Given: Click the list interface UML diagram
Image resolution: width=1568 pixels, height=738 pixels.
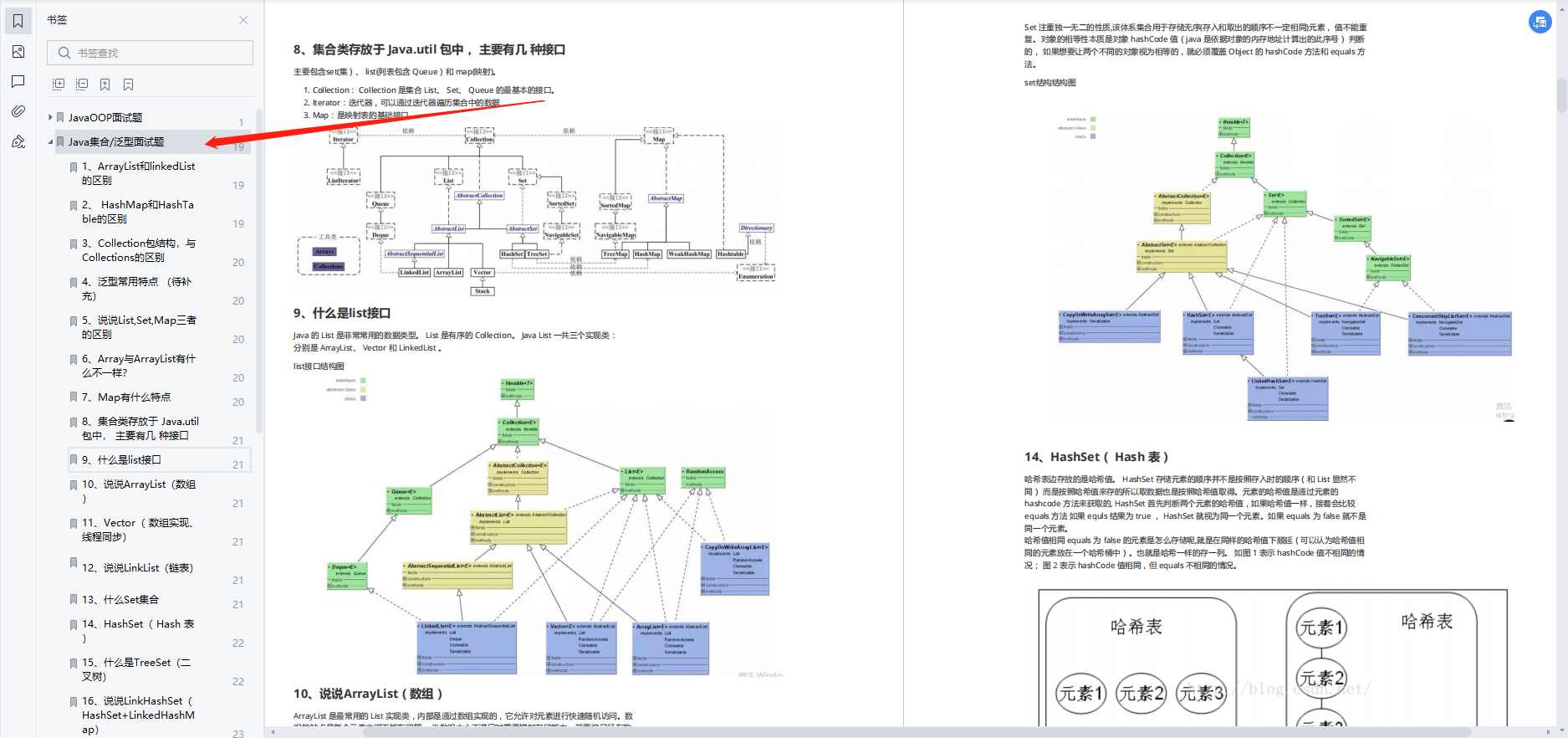Looking at the screenshot, I should tap(548, 525).
